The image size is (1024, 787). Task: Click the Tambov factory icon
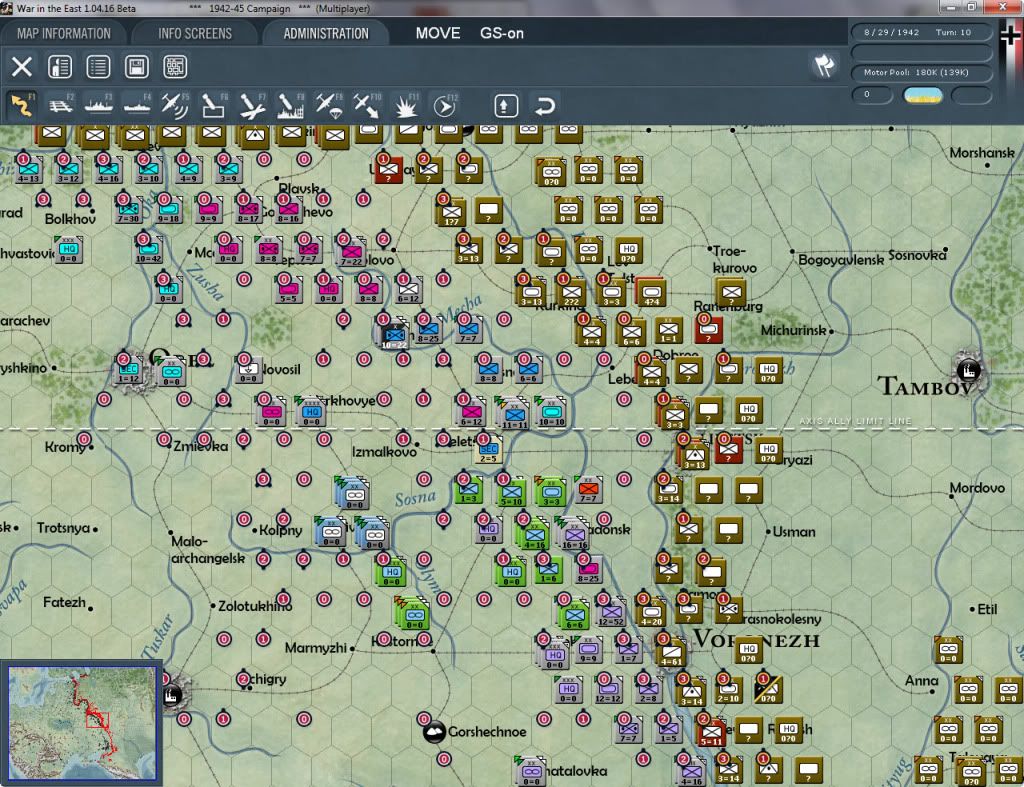968,370
